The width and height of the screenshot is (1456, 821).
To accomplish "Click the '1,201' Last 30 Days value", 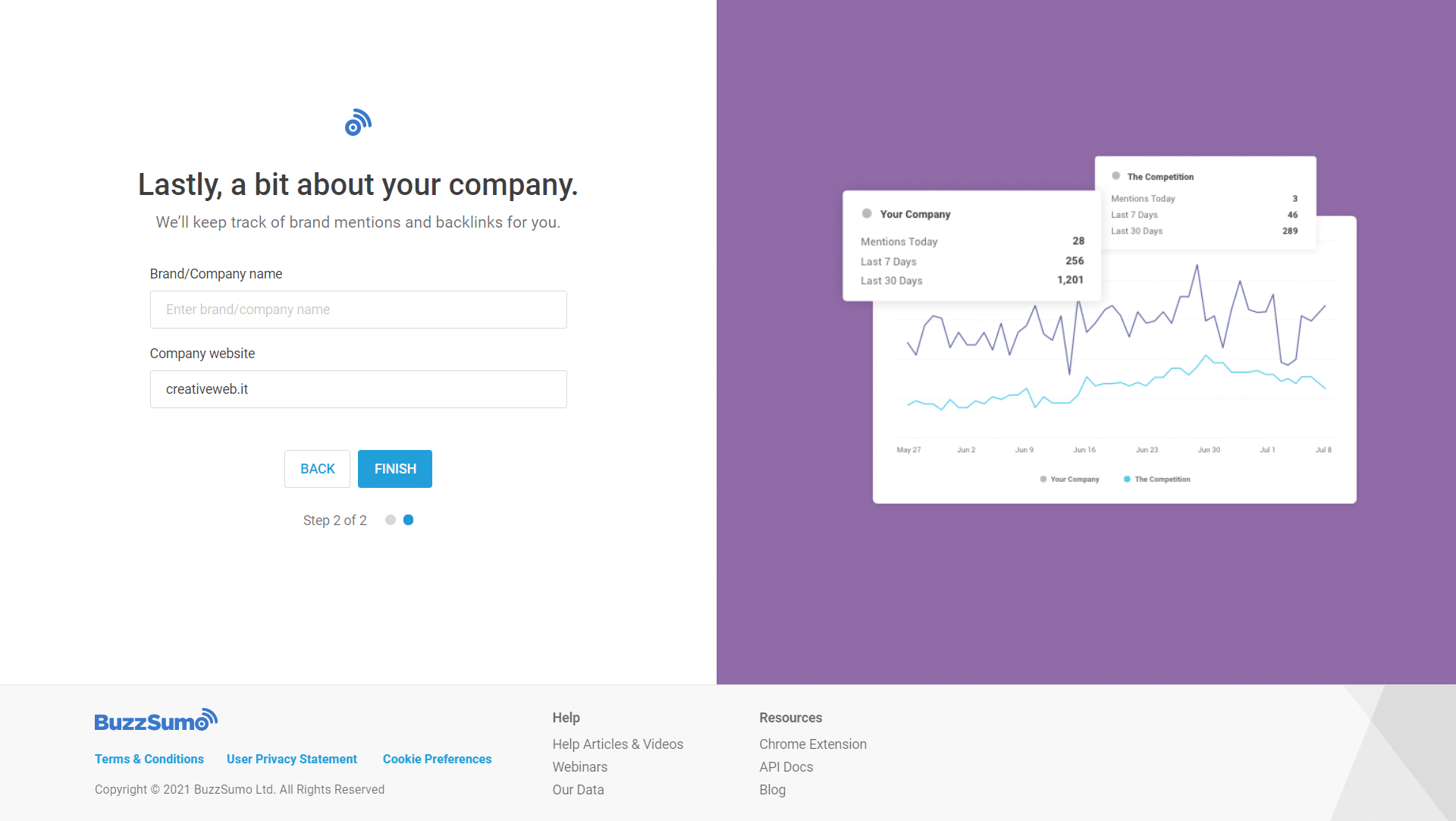I will pyautogui.click(x=1070, y=280).
